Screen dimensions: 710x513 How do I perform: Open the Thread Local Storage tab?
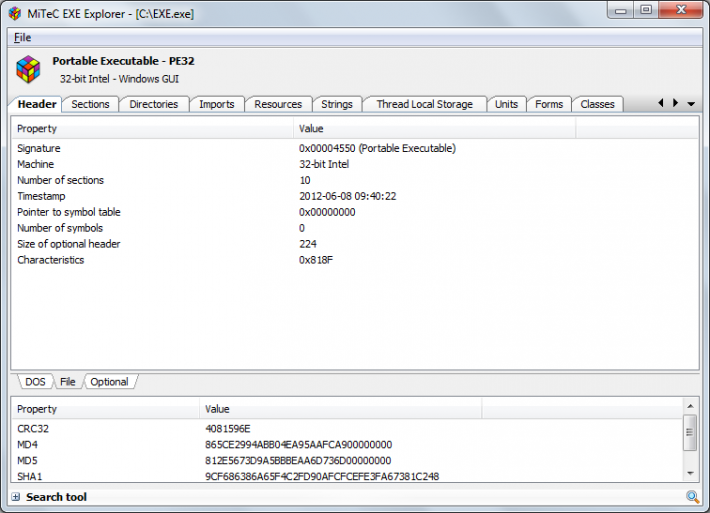(x=424, y=104)
